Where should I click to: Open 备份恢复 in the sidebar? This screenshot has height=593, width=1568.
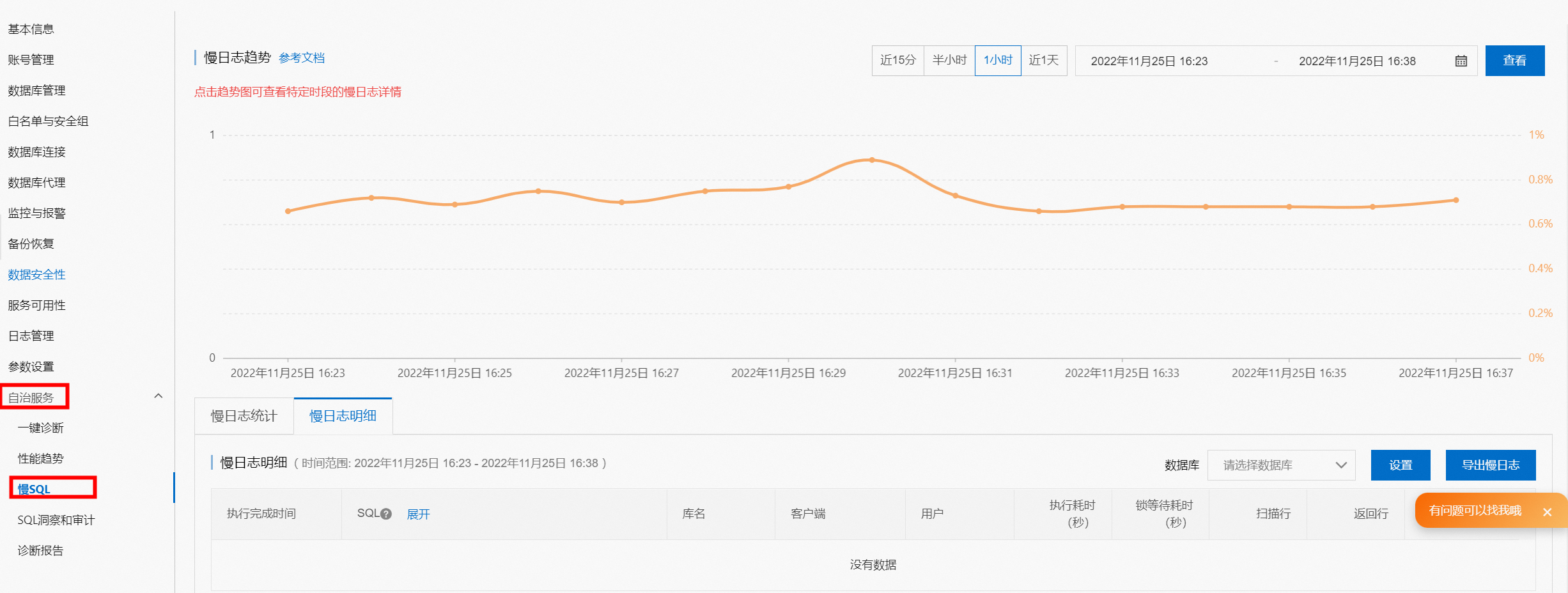click(x=31, y=244)
